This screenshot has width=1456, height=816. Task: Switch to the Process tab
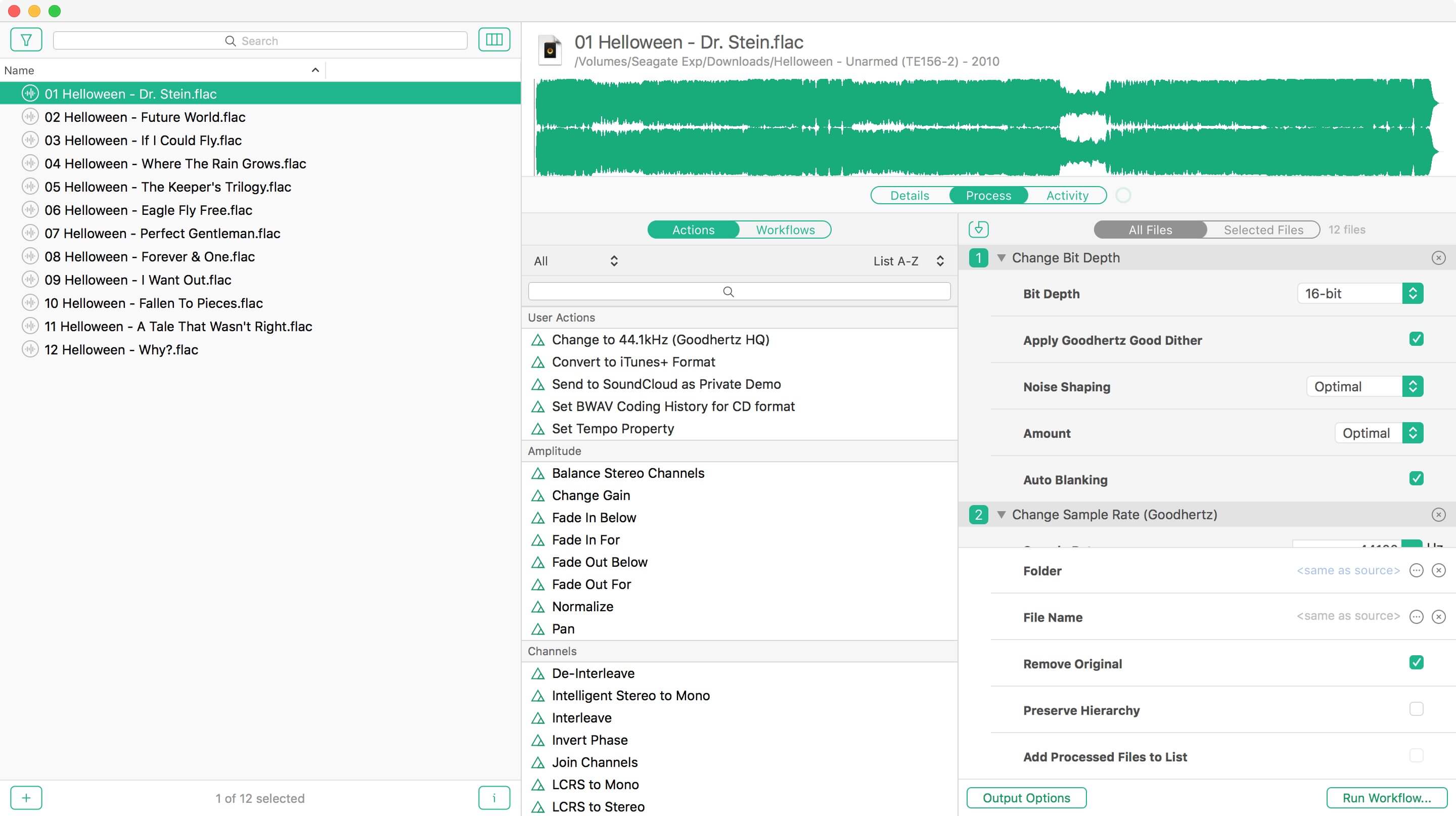pos(988,196)
